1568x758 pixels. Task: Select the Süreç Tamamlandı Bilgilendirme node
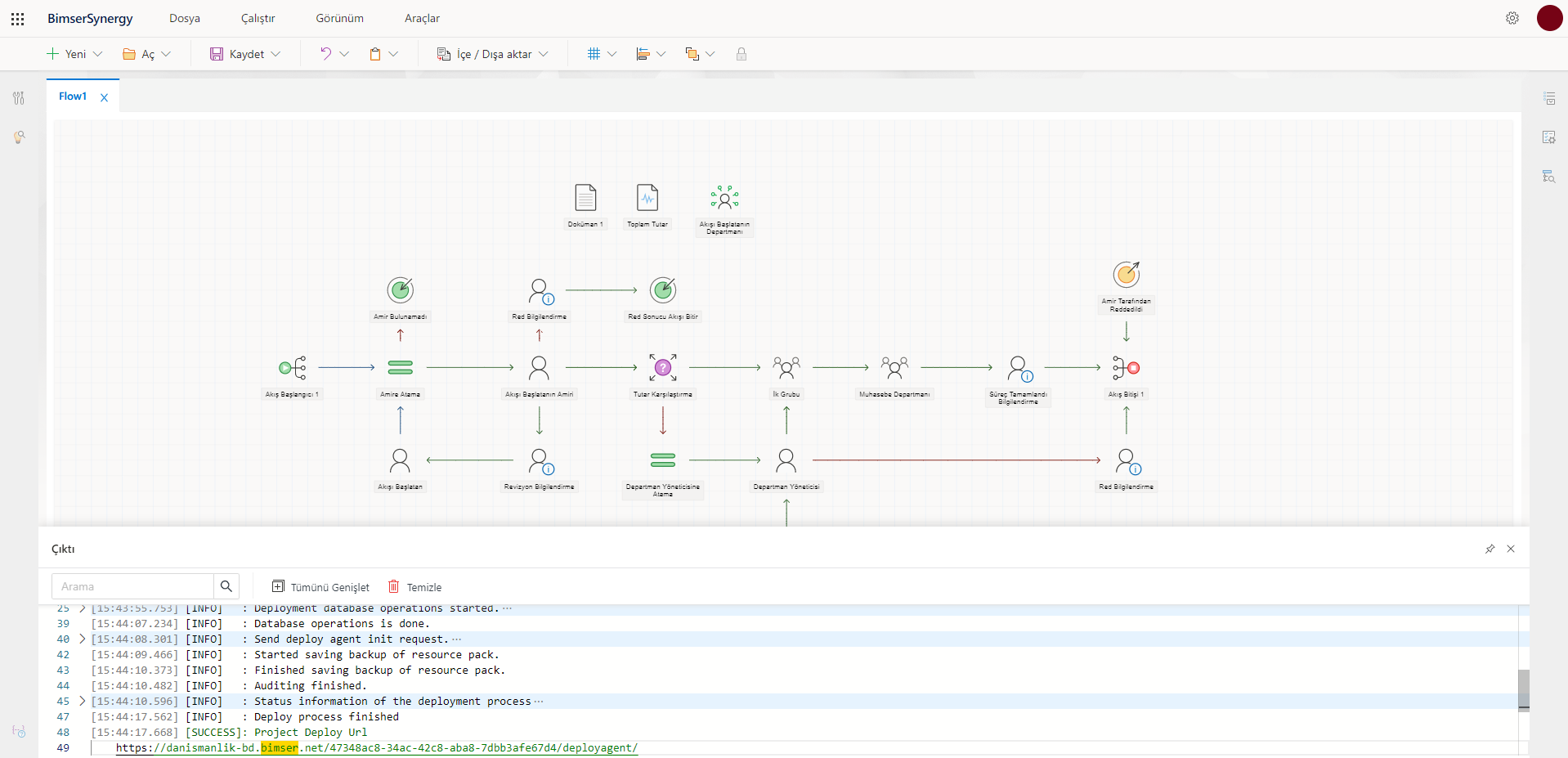pos(1019,369)
